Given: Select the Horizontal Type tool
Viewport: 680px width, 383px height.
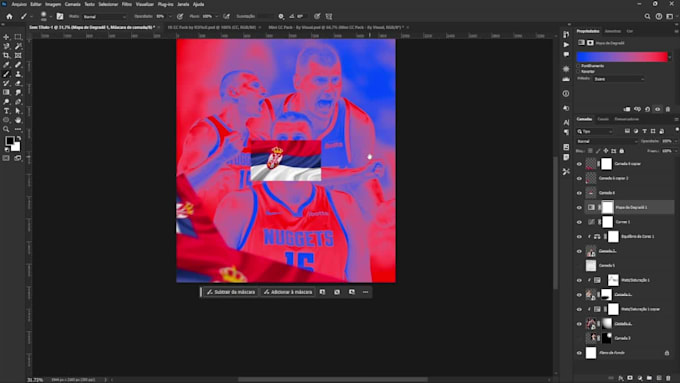Looking at the screenshot, I should (x=7, y=111).
